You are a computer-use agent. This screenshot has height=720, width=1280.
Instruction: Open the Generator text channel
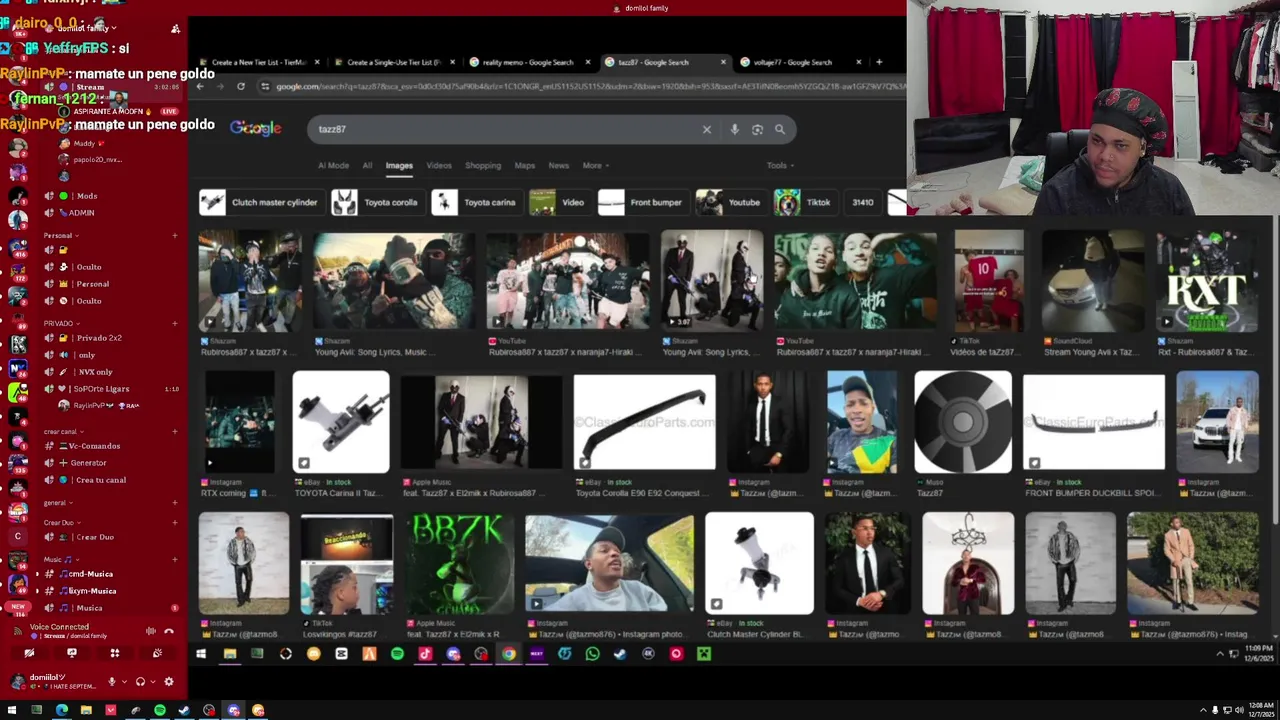coord(88,463)
